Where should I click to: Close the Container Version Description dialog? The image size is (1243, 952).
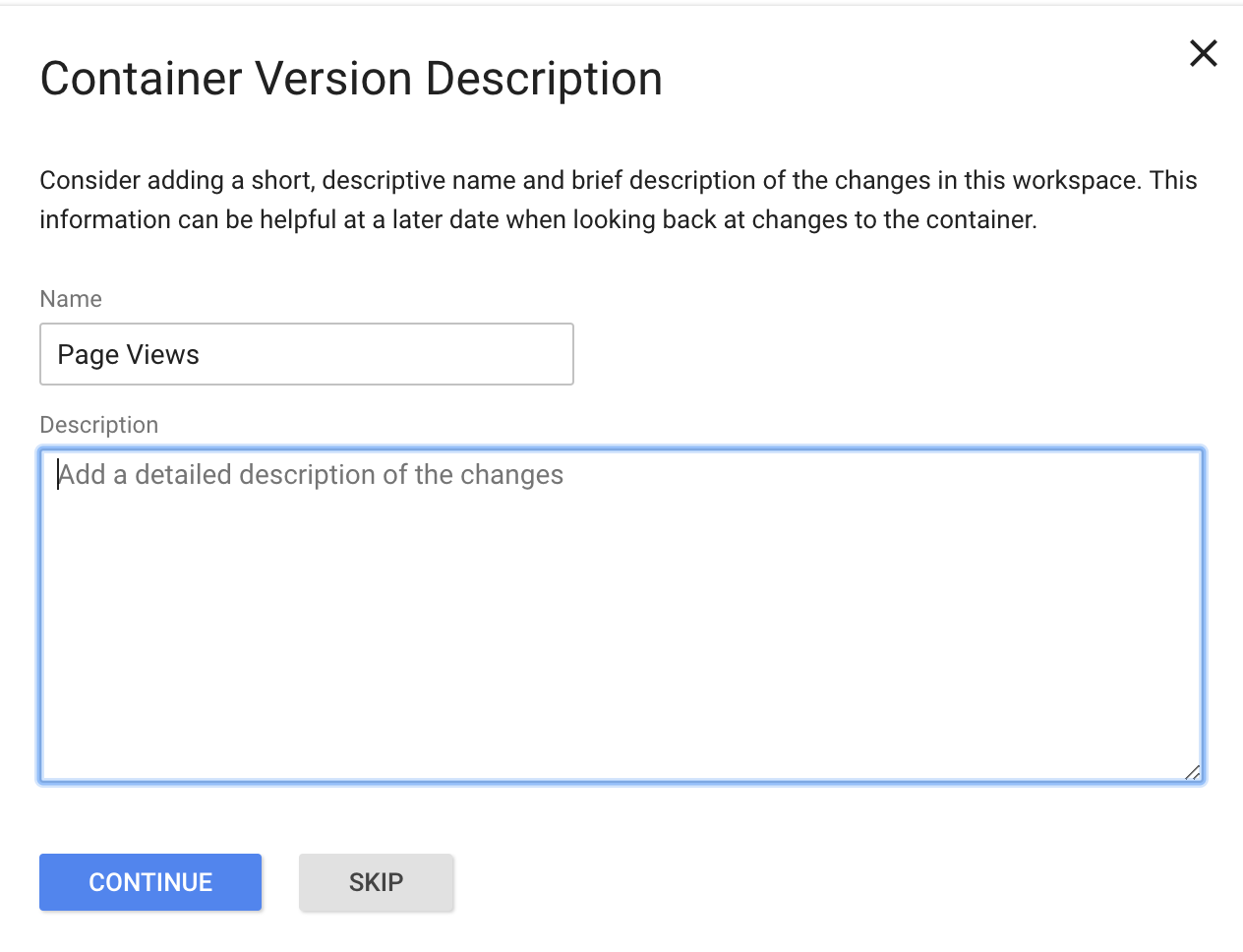click(x=1204, y=53)
